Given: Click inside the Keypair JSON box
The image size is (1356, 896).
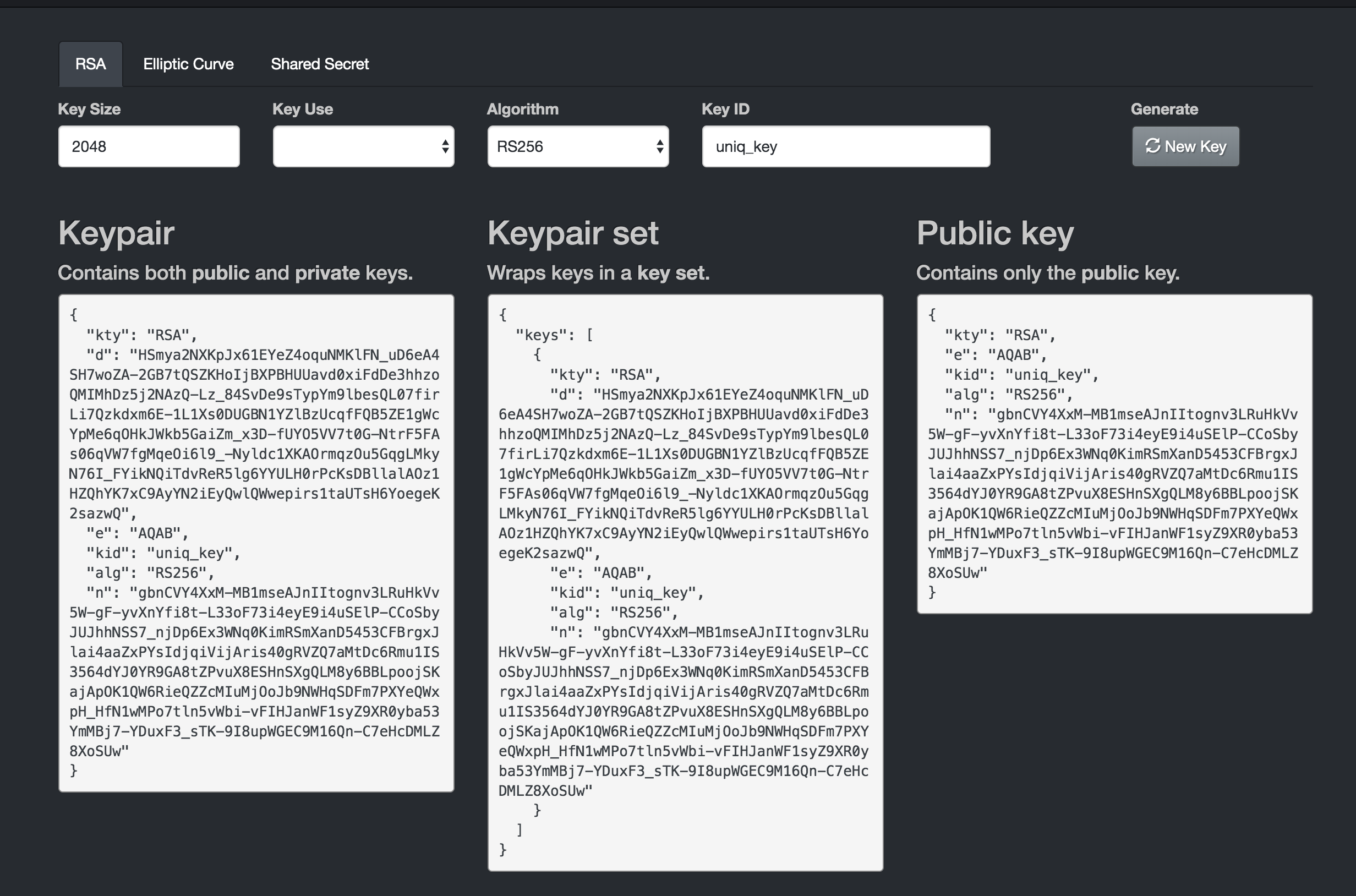Looking at the screenshot, I should (x=256, y=543).
